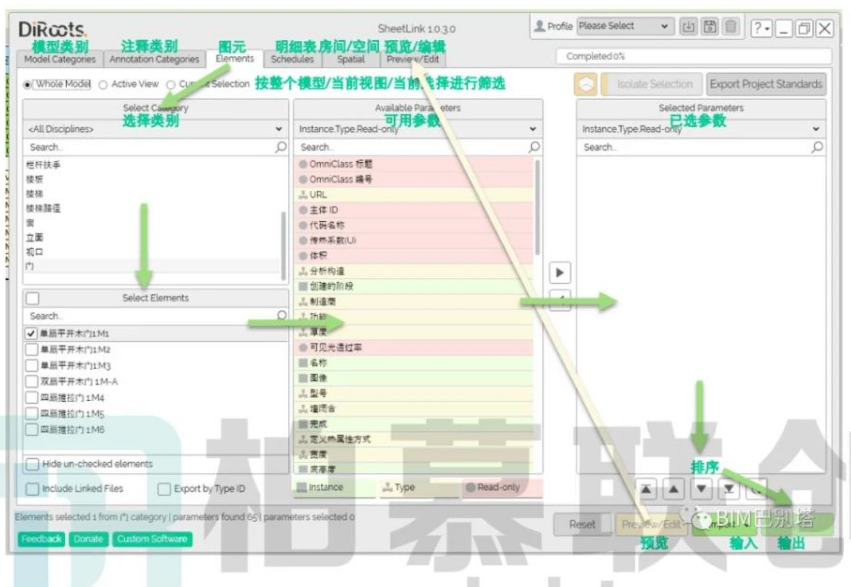The height and width of the screenshot is (587, 851).
Task: Click the category Search field
Action: [155, 147]
